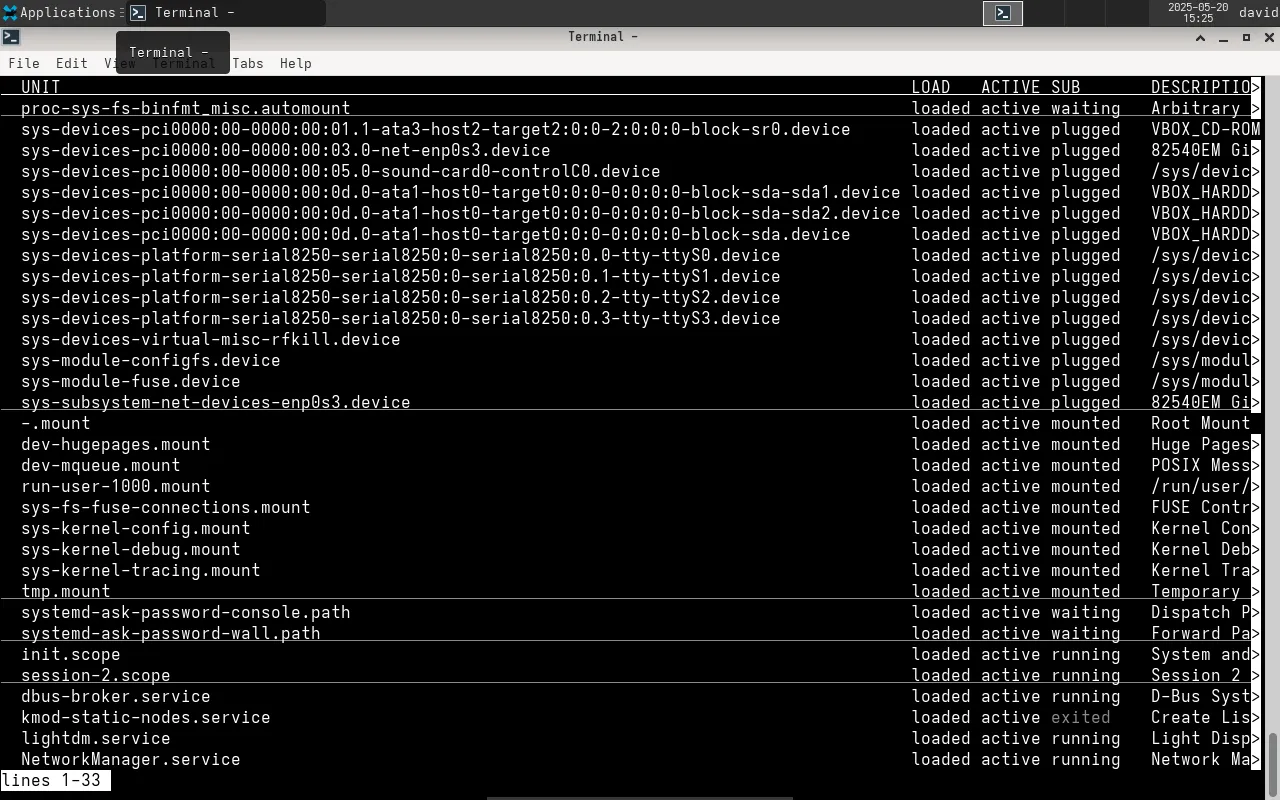This screenshot has width=1280, height=800.
Task: Click the lightdm.service line in the terminal
Action: pyautogui.click(x=95, y=738)
